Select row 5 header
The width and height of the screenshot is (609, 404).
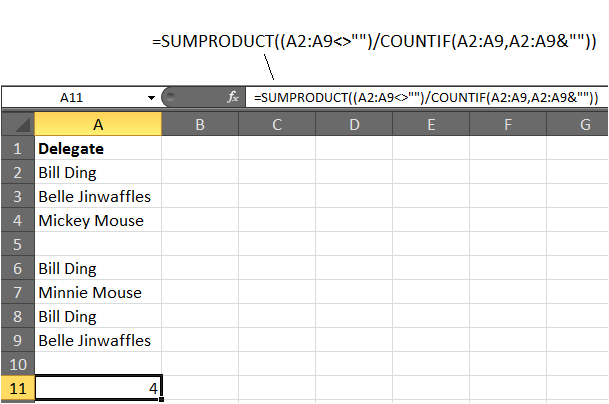click(x=18, y=244)
